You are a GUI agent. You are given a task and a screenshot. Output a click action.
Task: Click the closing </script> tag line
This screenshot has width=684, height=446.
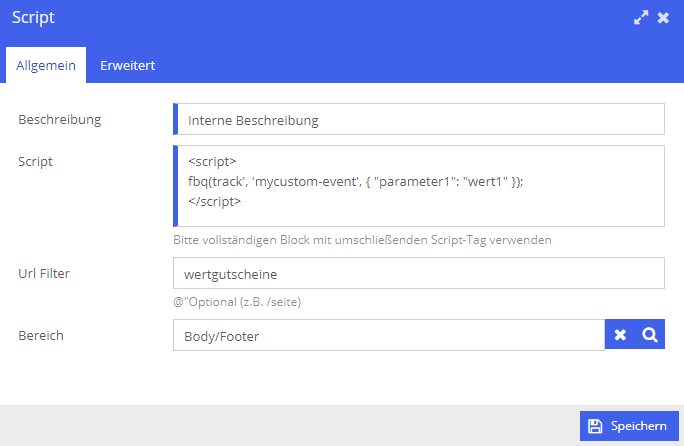[x=214, y=201]
